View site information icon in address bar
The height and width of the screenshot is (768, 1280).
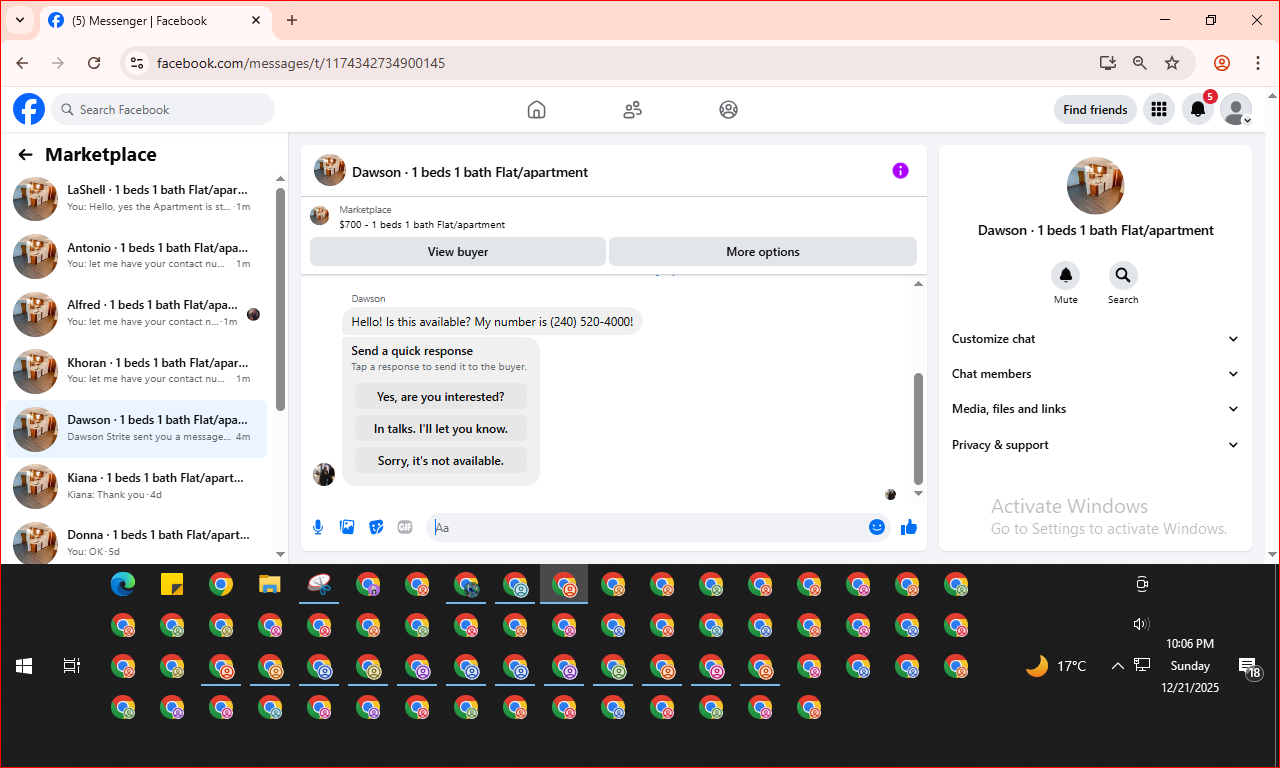click(x=138, y=63)
